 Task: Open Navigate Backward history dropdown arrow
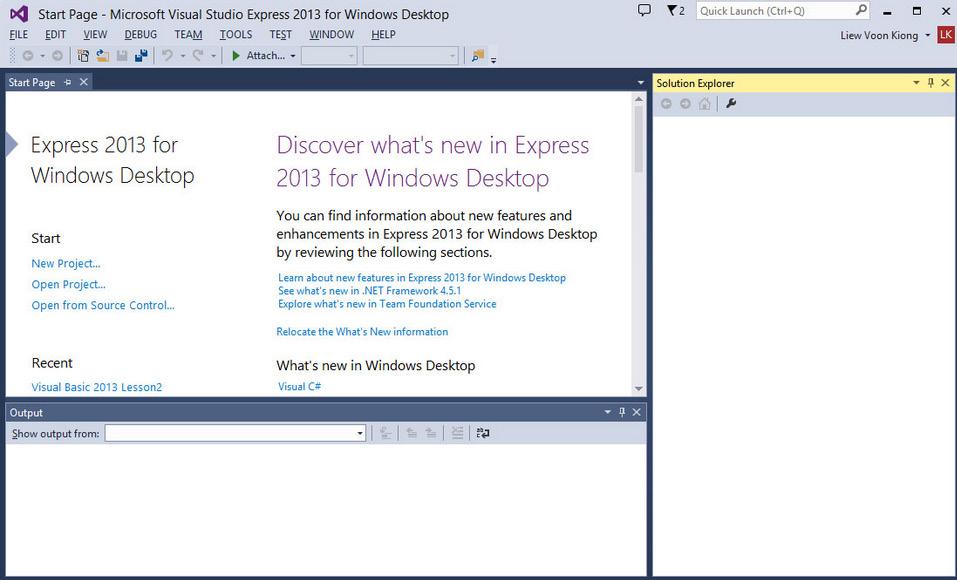[x=43, y=56]
